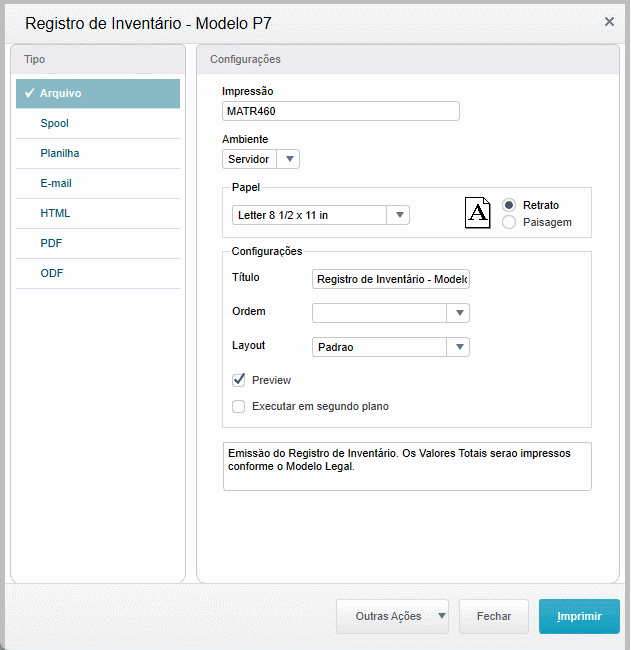This screenshot has height=650, width=631.
Task: Choose the Spool output type
Action: point(98,124)
